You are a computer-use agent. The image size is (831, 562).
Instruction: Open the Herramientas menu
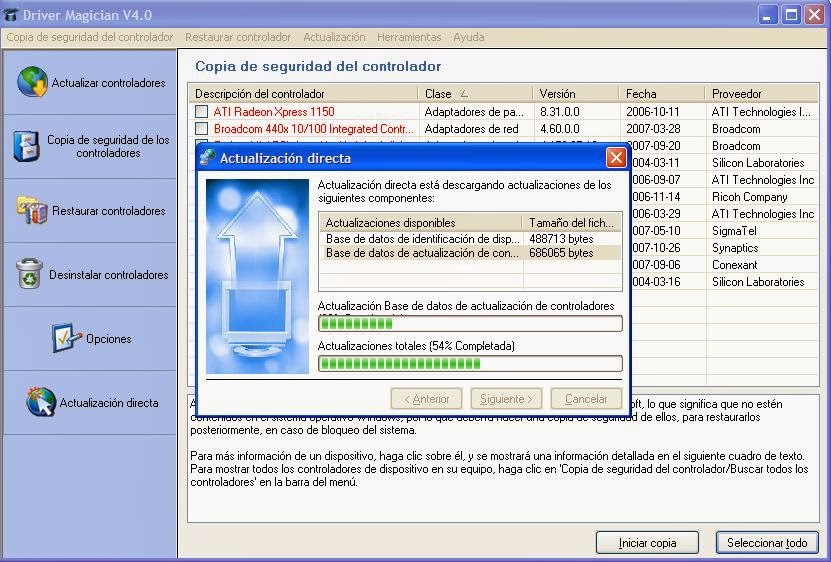pyautogui.click(x=408, y=37)
